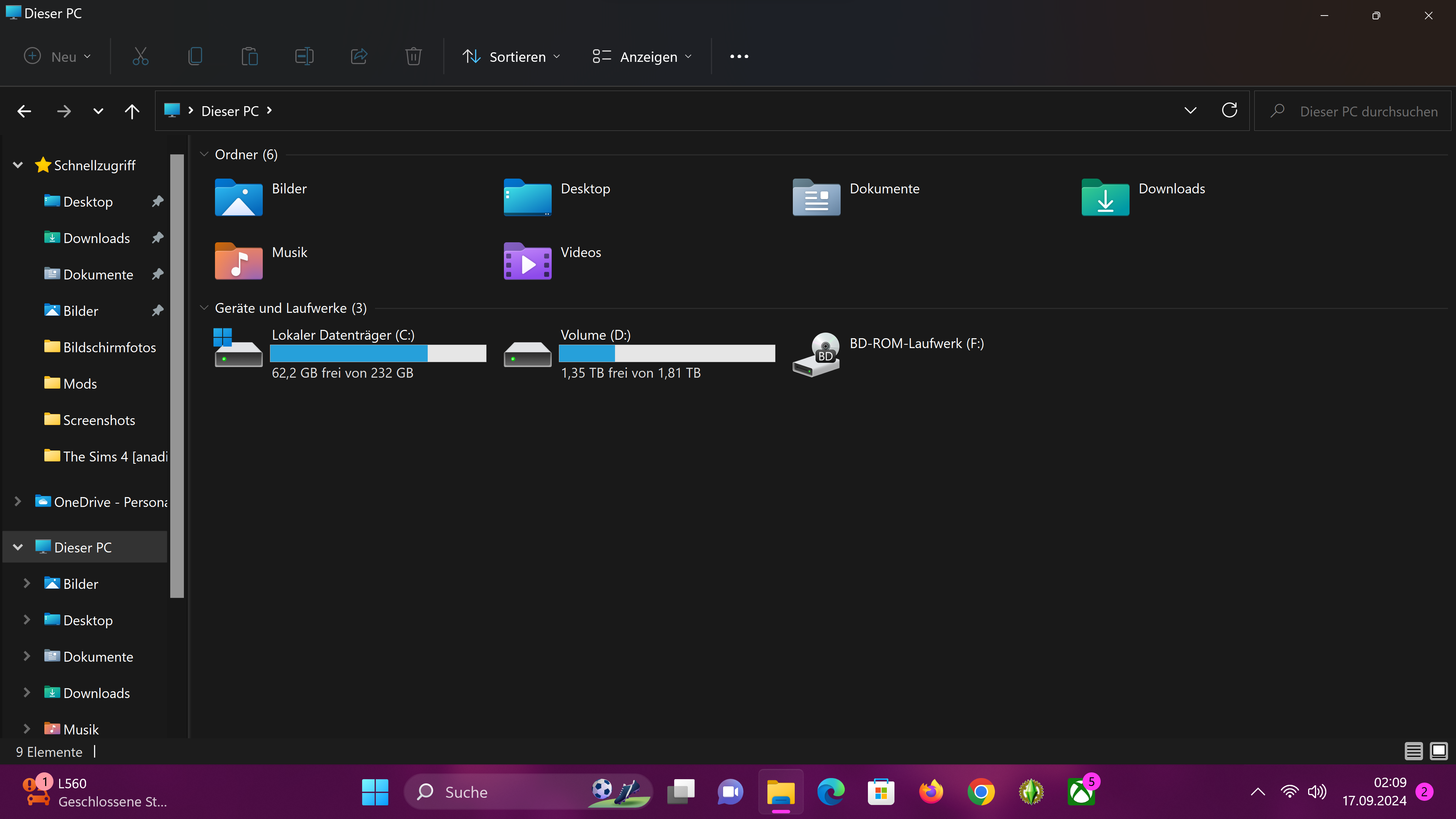Select the Cut icon in the toolbar
This screenshot has height=819, width=1456.
click(x=140, y=56)
